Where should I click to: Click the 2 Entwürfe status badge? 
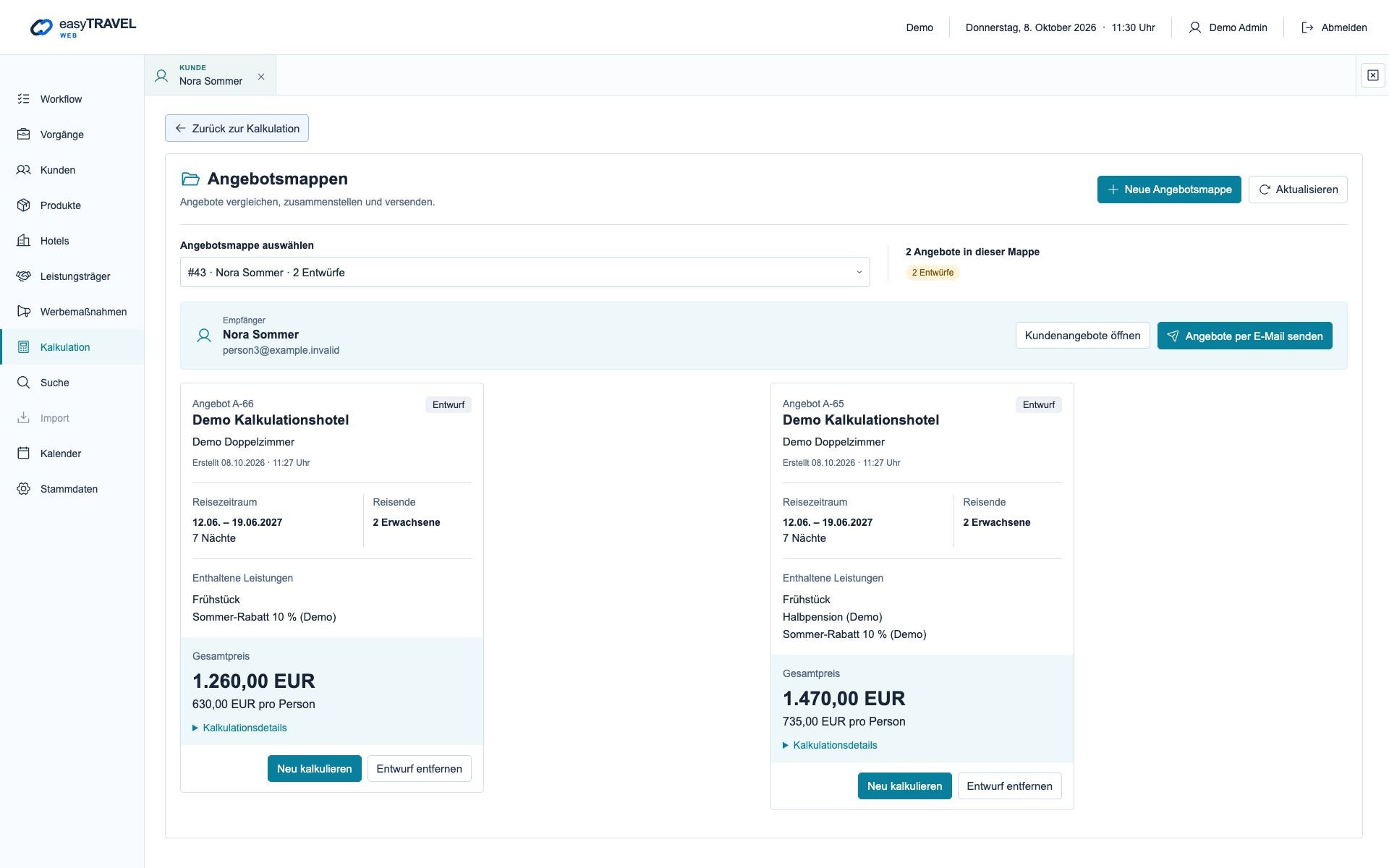click(x=933, y=273)
